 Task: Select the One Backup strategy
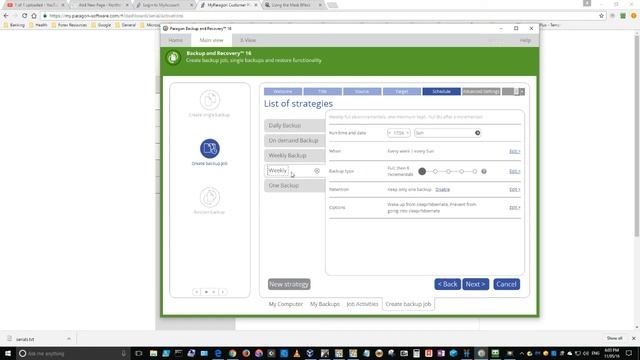tap(294, 186)
